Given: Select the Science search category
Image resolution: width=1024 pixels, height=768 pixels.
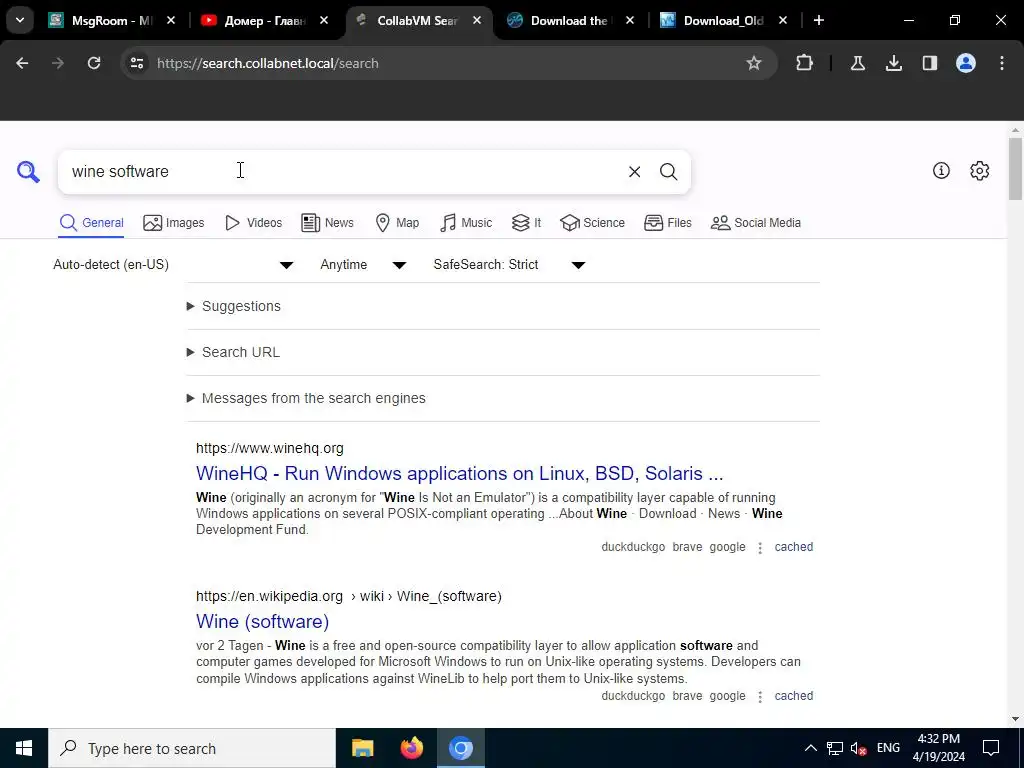Looking at the screenshot, I should click(592, 223).
